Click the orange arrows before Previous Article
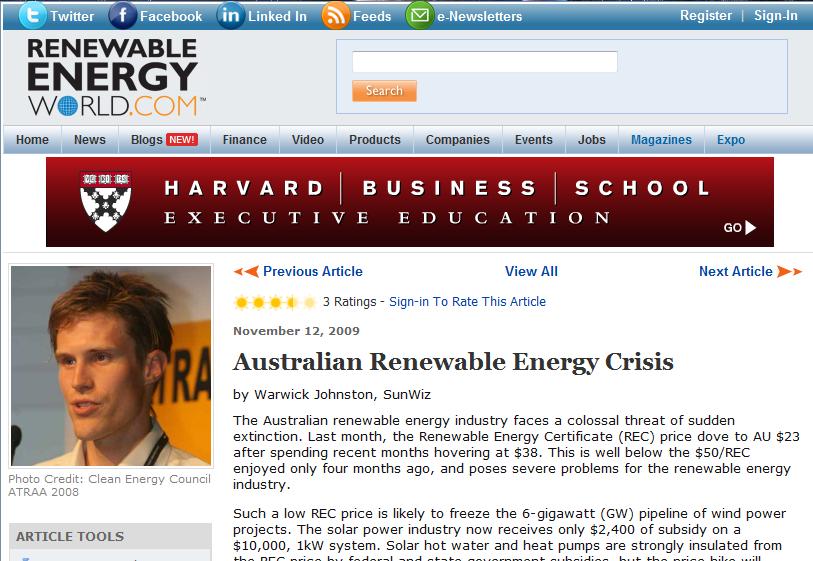This screenshot has height=561, width=813. click(x=246, y=271)
